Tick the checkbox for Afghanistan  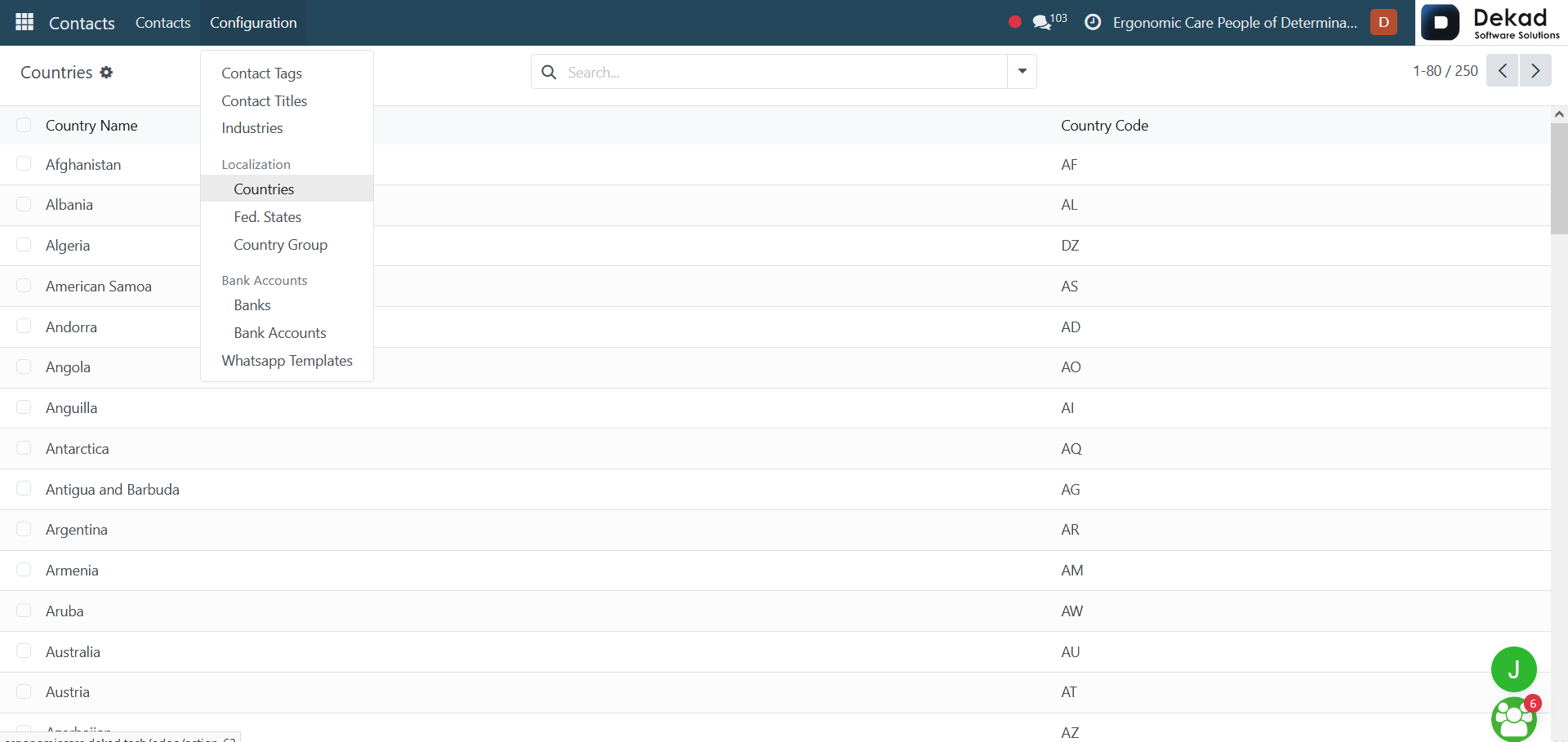point(24,164)
